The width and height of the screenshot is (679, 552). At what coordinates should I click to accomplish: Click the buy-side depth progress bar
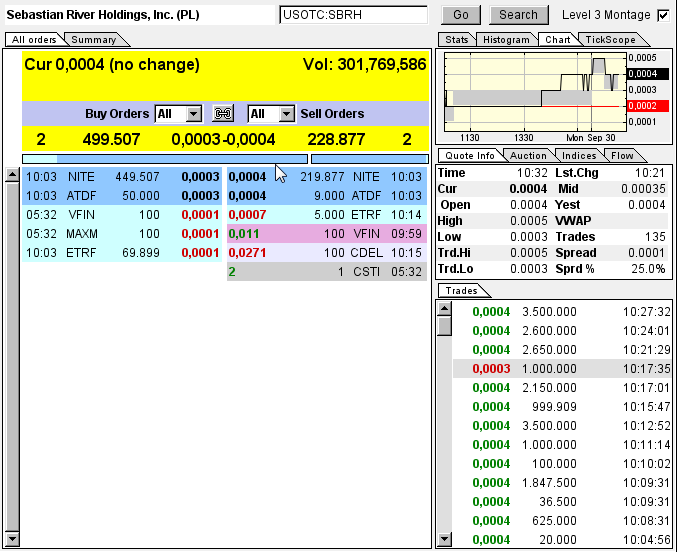point(165,159)
